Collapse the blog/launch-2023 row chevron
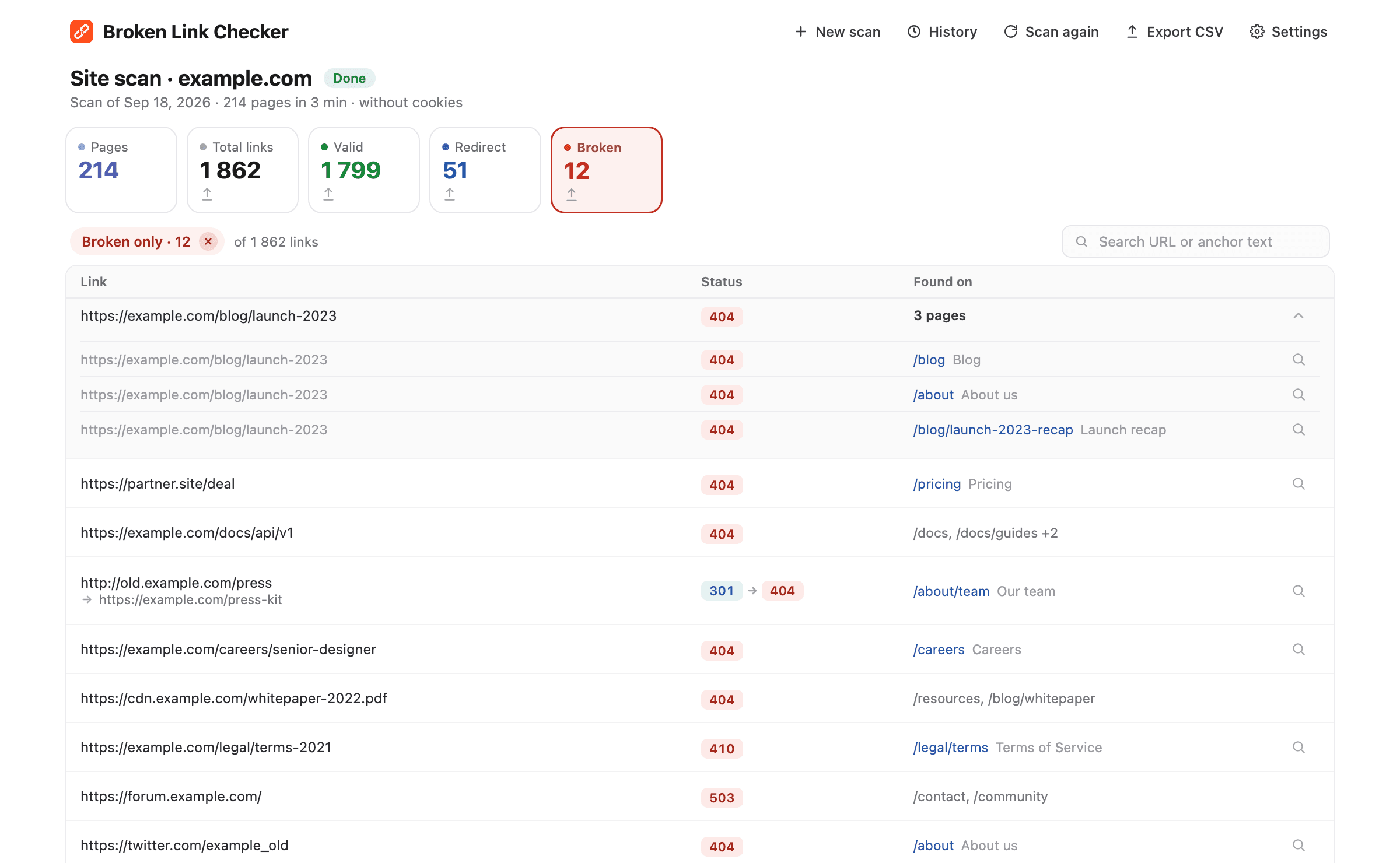Screen dimensions: 1400x863 click(1298, 315)
